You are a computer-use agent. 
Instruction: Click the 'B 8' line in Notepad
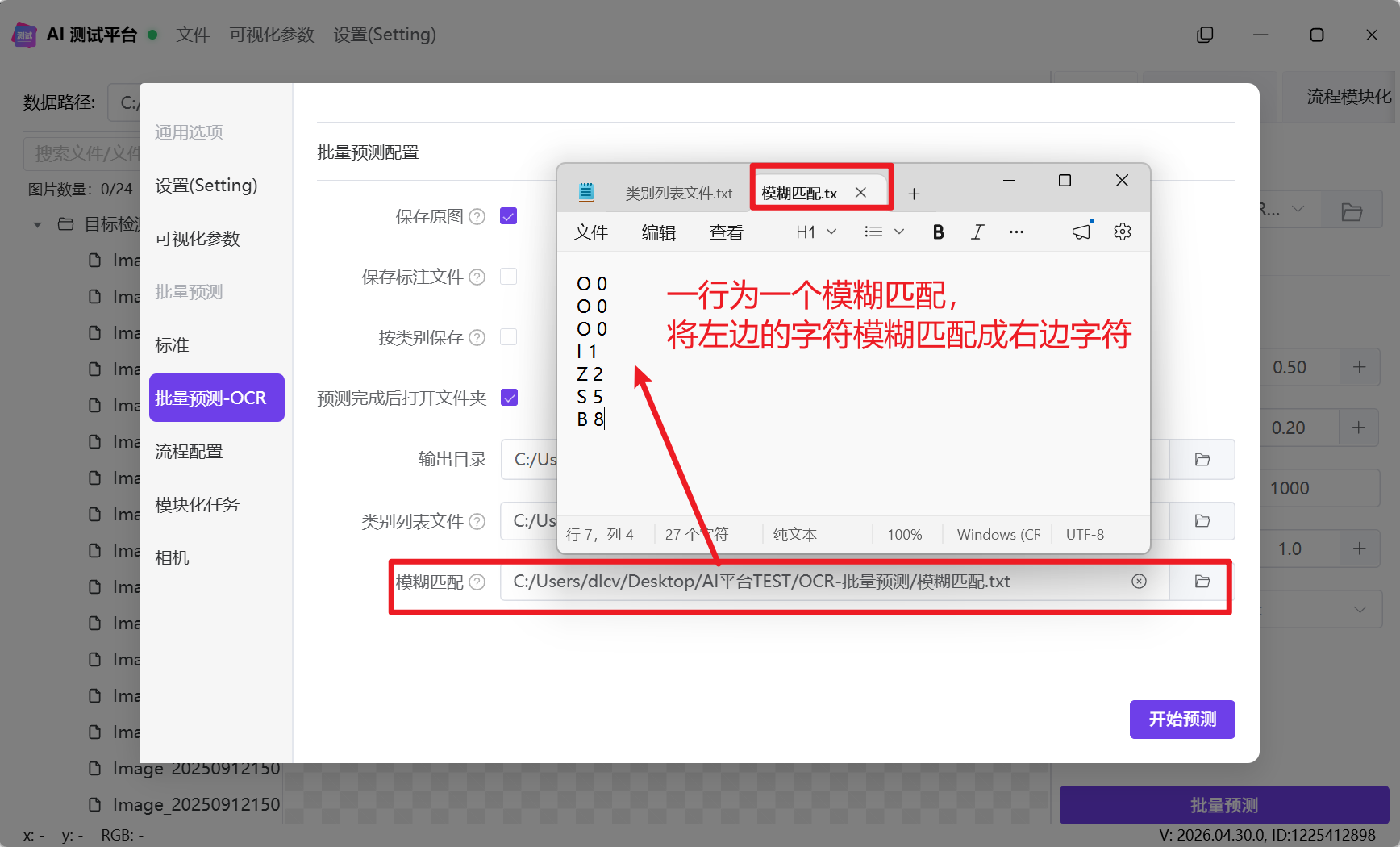click(591, 419)
